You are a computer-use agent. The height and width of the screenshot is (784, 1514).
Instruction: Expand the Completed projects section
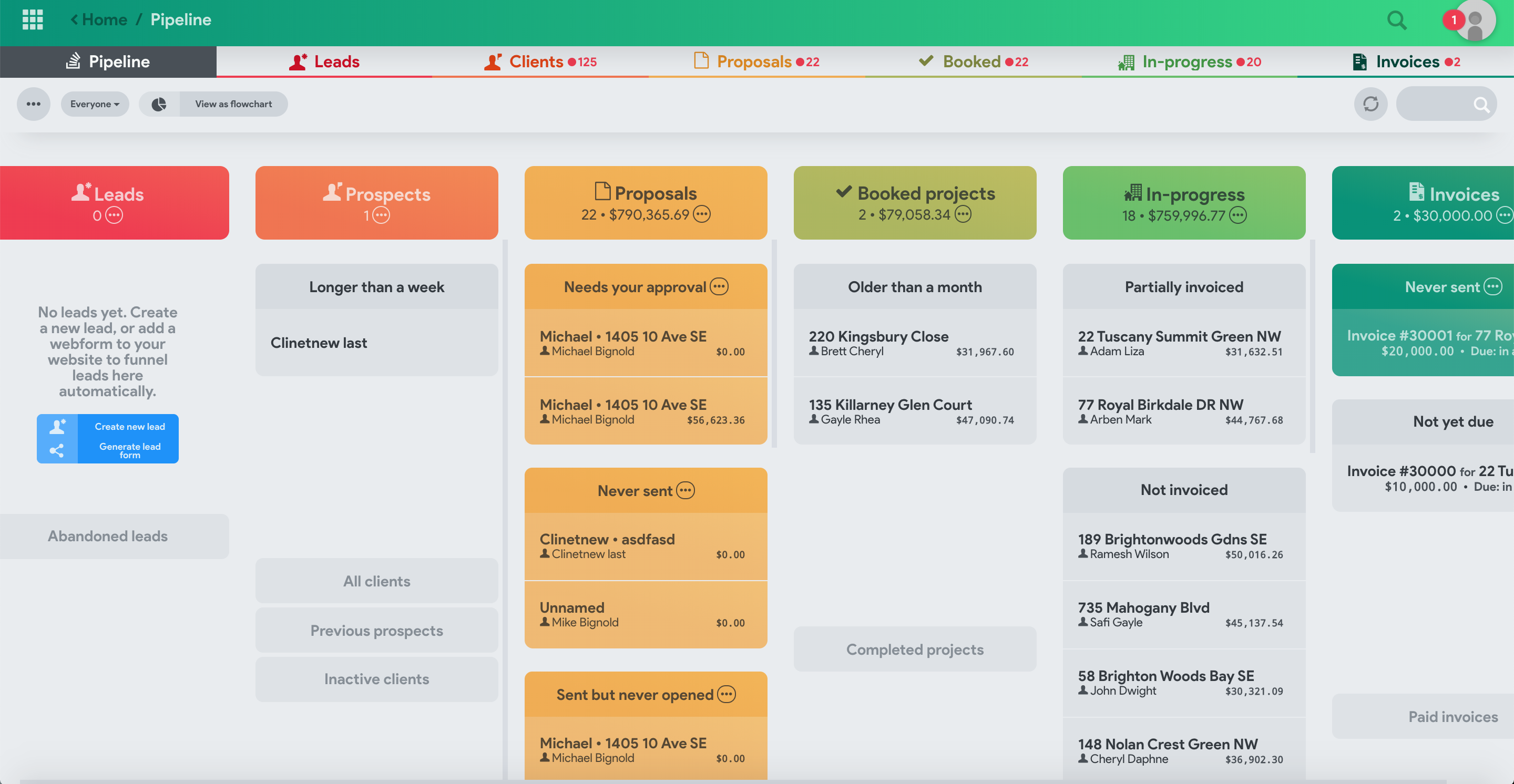pos(915,649)
